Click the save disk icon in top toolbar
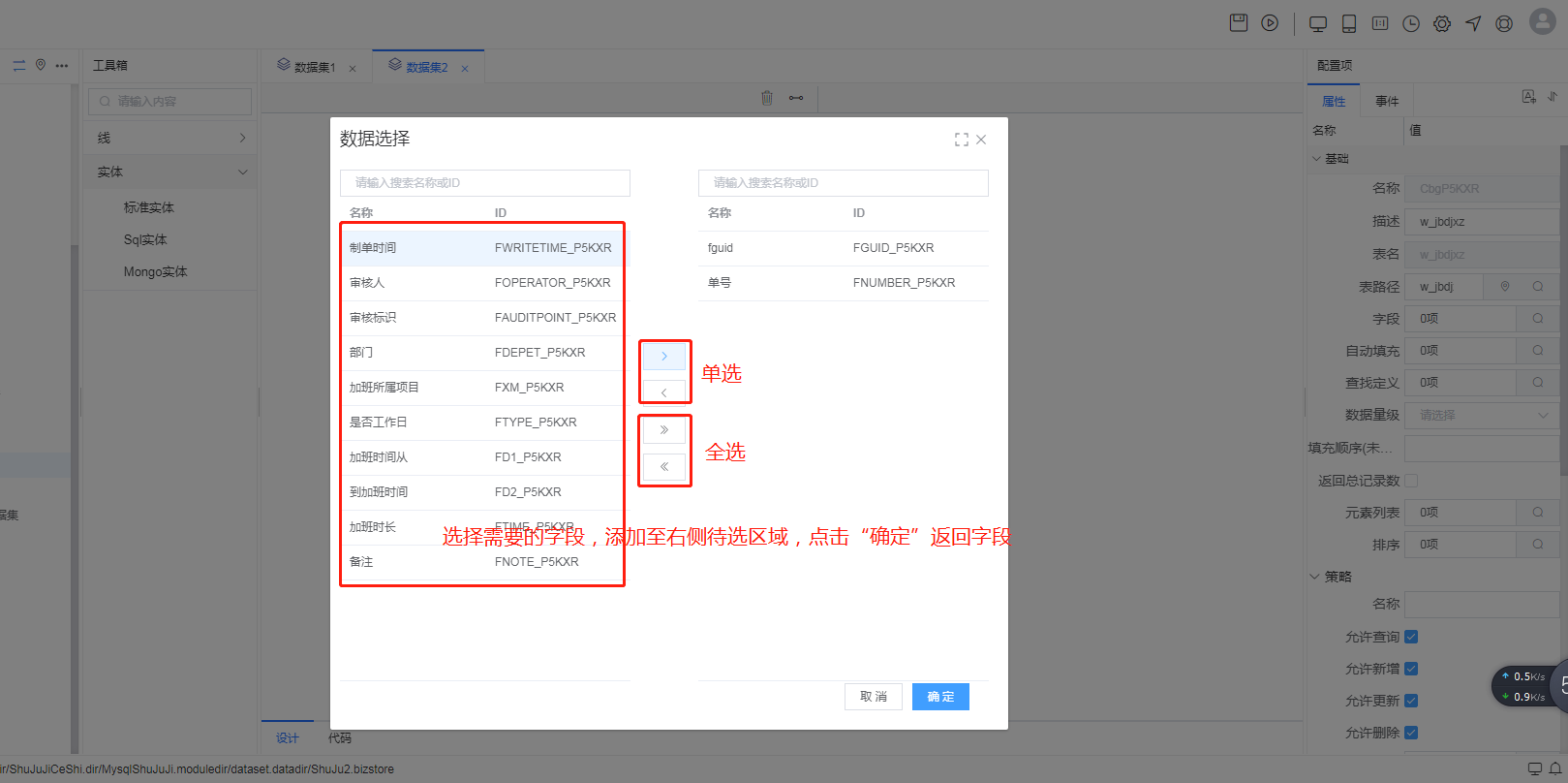 click(x=1238, y=23)
